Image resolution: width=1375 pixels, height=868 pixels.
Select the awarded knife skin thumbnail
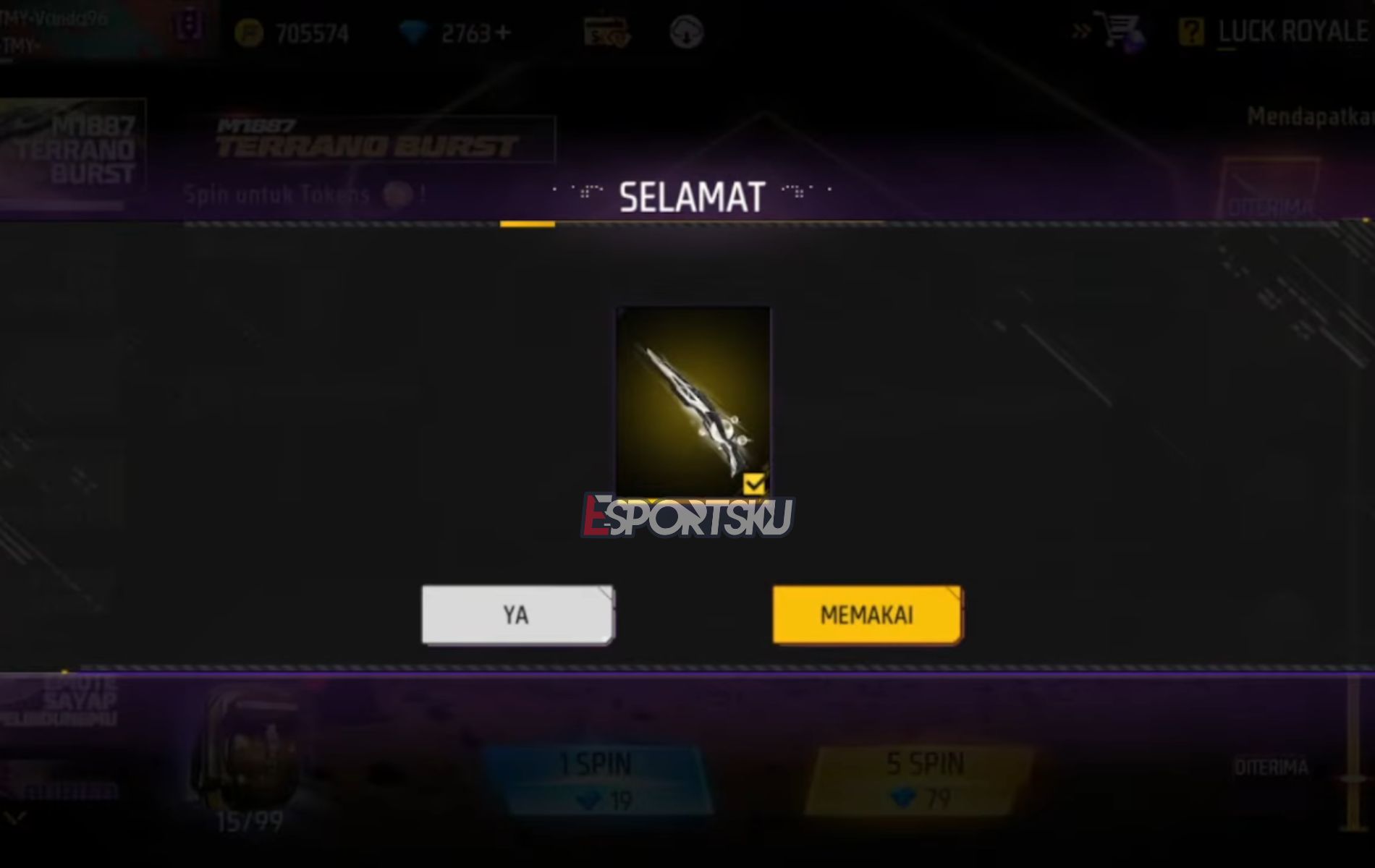(693, 402)
